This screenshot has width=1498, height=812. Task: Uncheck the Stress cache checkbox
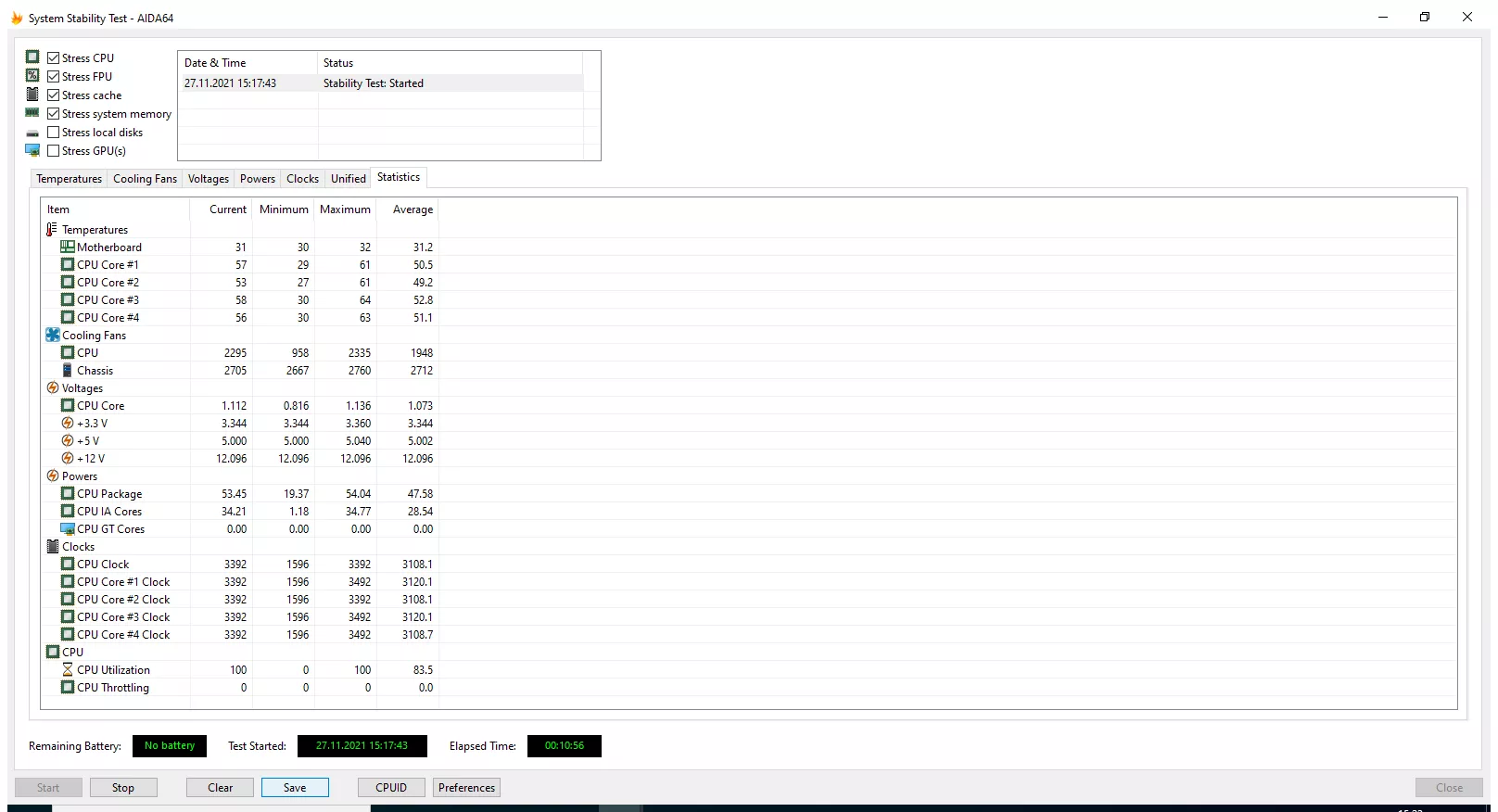pos(54,95)
